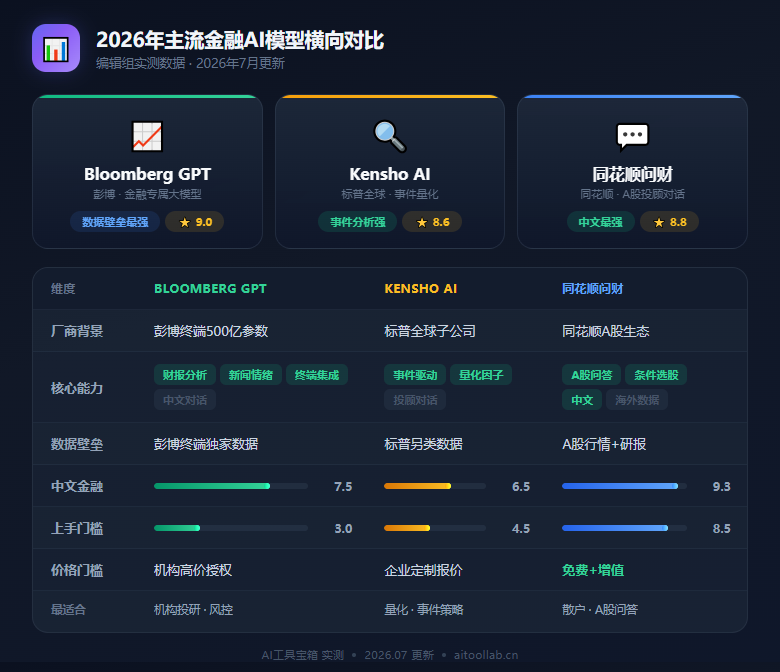
Task: Click the A股问答 tag
Action: (591, 375)
